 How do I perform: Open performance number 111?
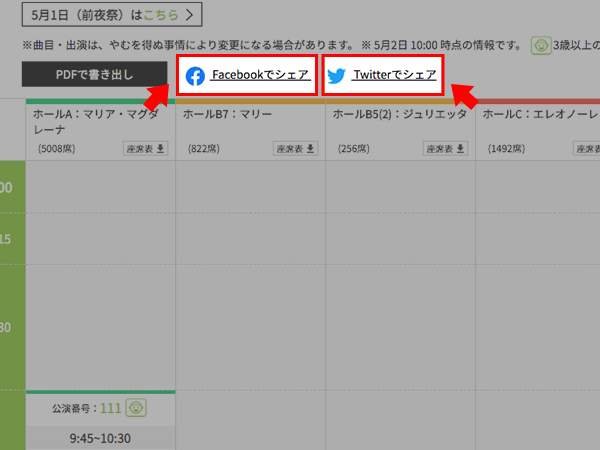111,408
